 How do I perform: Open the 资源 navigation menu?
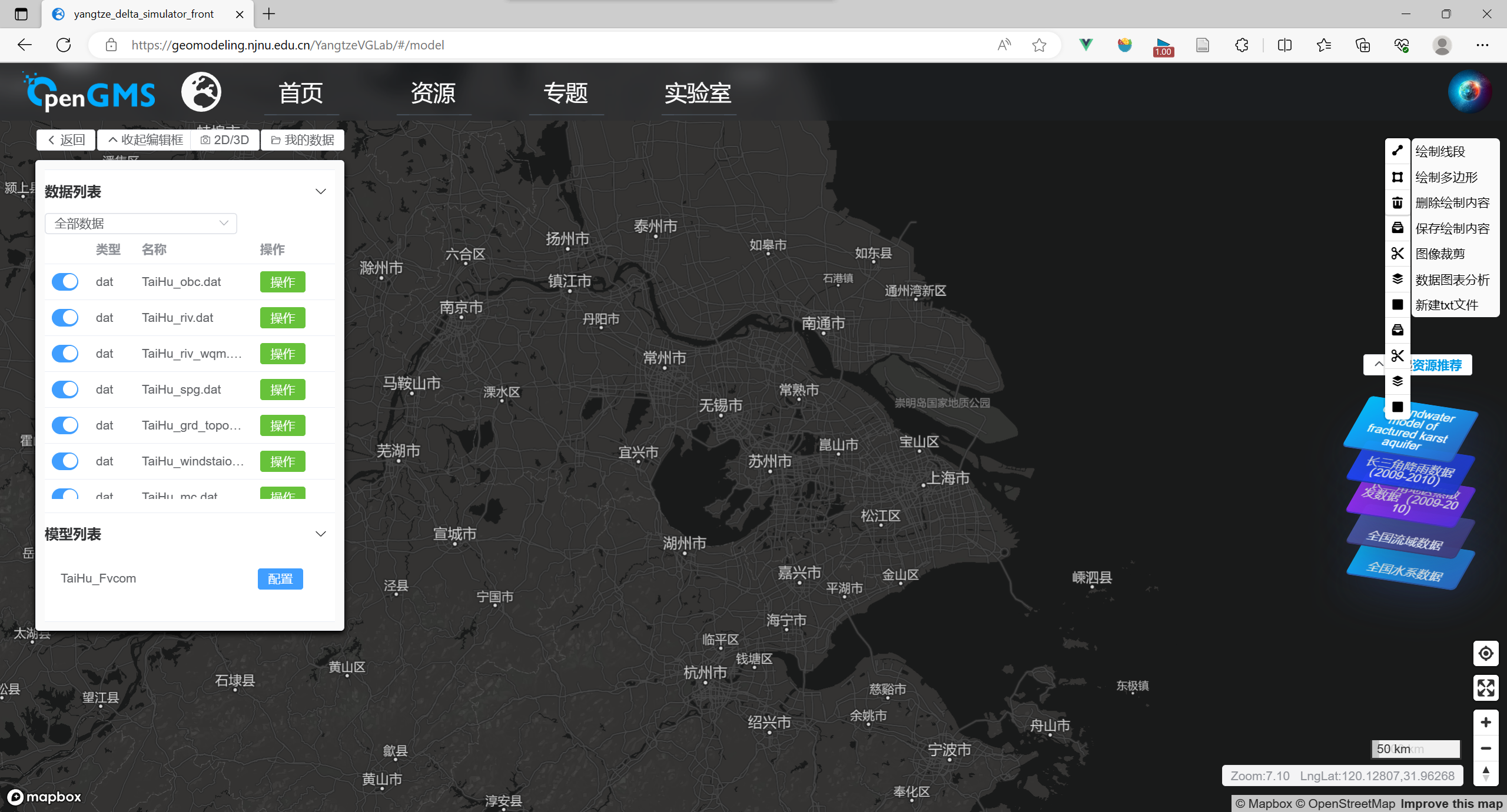[x=433, y=93]
